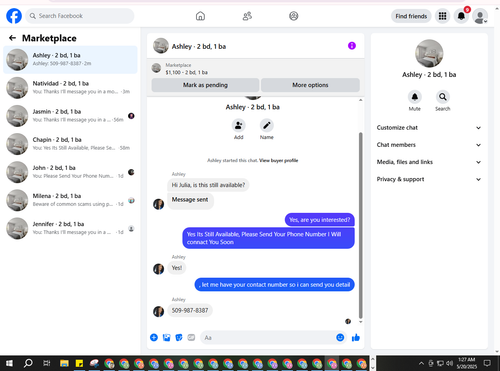Mute the Ashley conversation
This screenshot has height=371, width=500.
(x=415, y=97)
